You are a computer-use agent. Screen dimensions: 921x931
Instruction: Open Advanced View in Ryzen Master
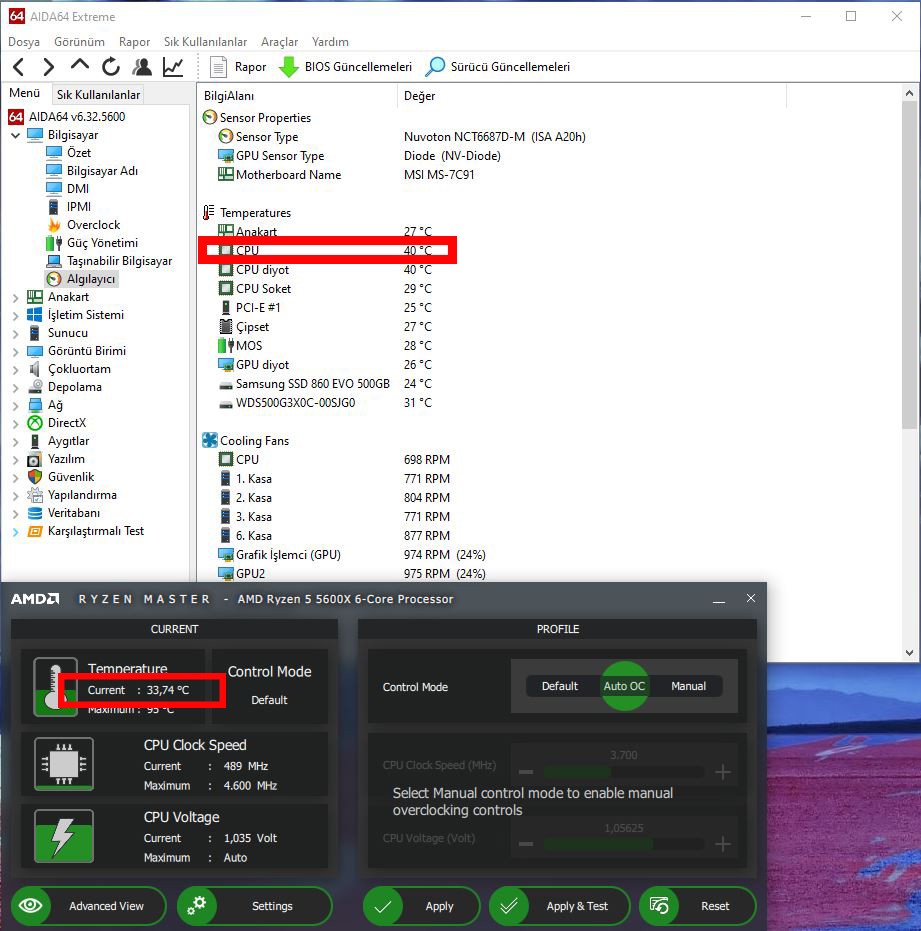pos(88,906)
